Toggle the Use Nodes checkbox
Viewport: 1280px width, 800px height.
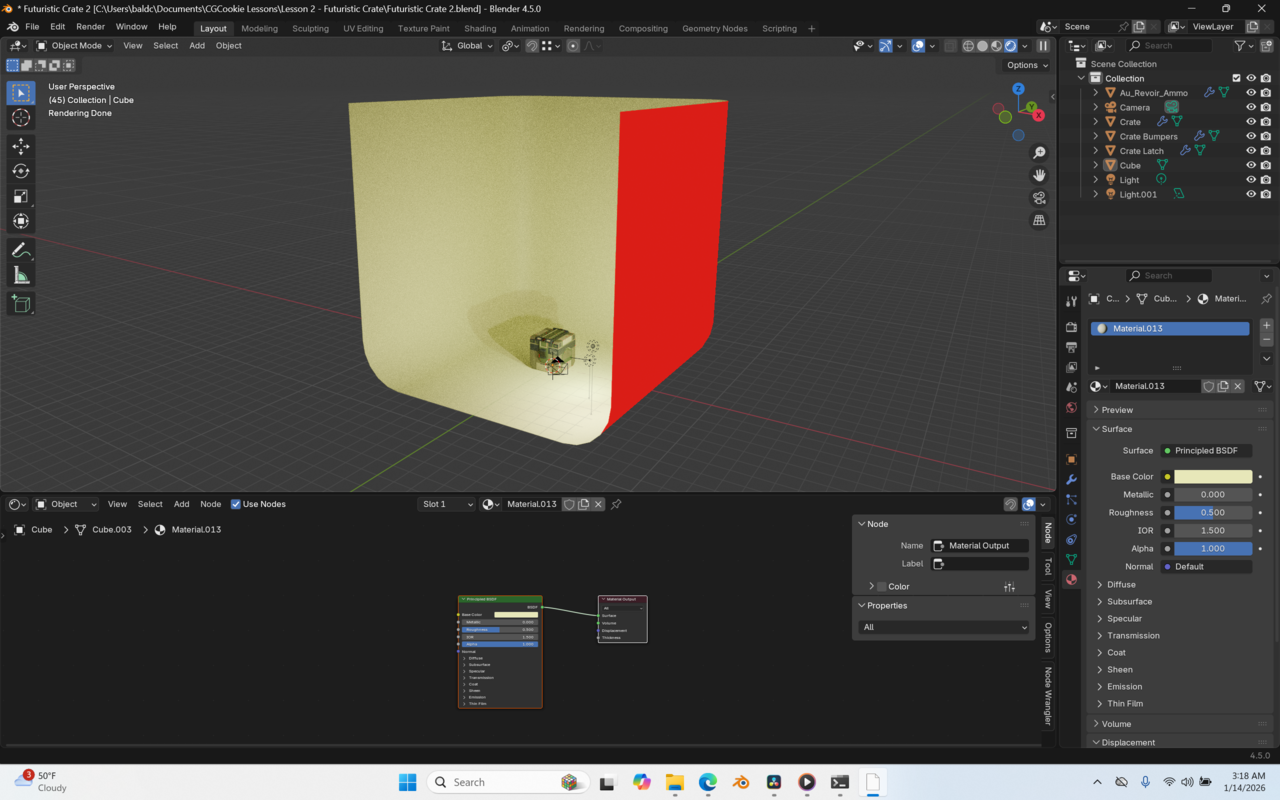237,504
